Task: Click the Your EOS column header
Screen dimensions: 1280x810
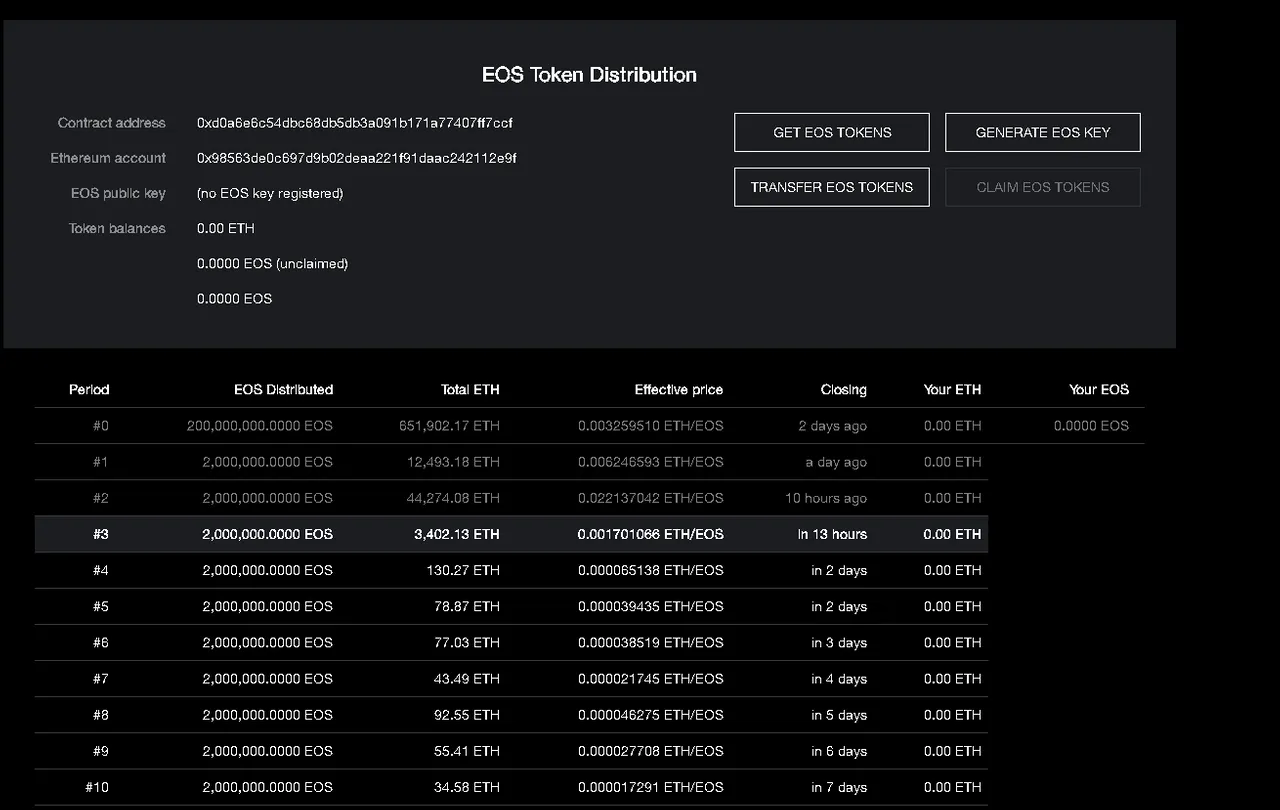Action: point(1099,390)
